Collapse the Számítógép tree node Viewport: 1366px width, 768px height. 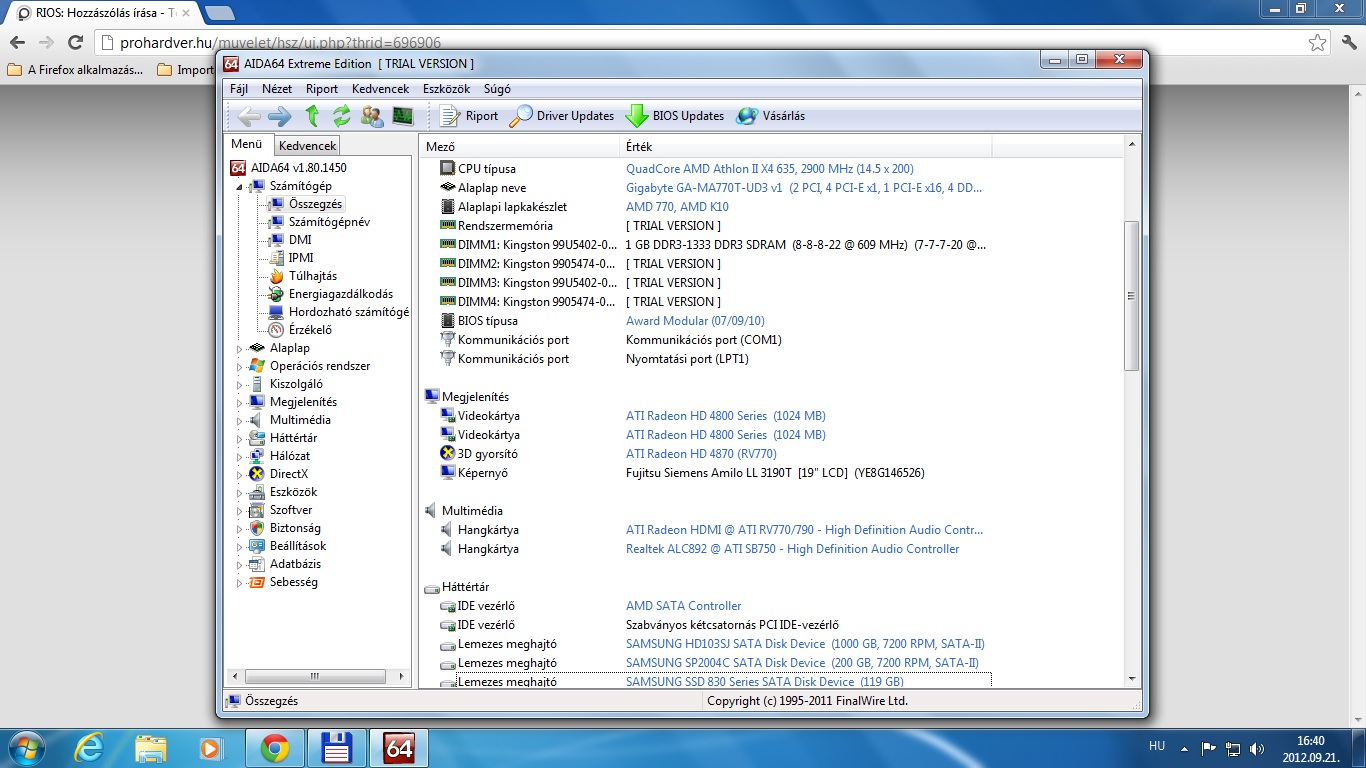pos(239,187)
